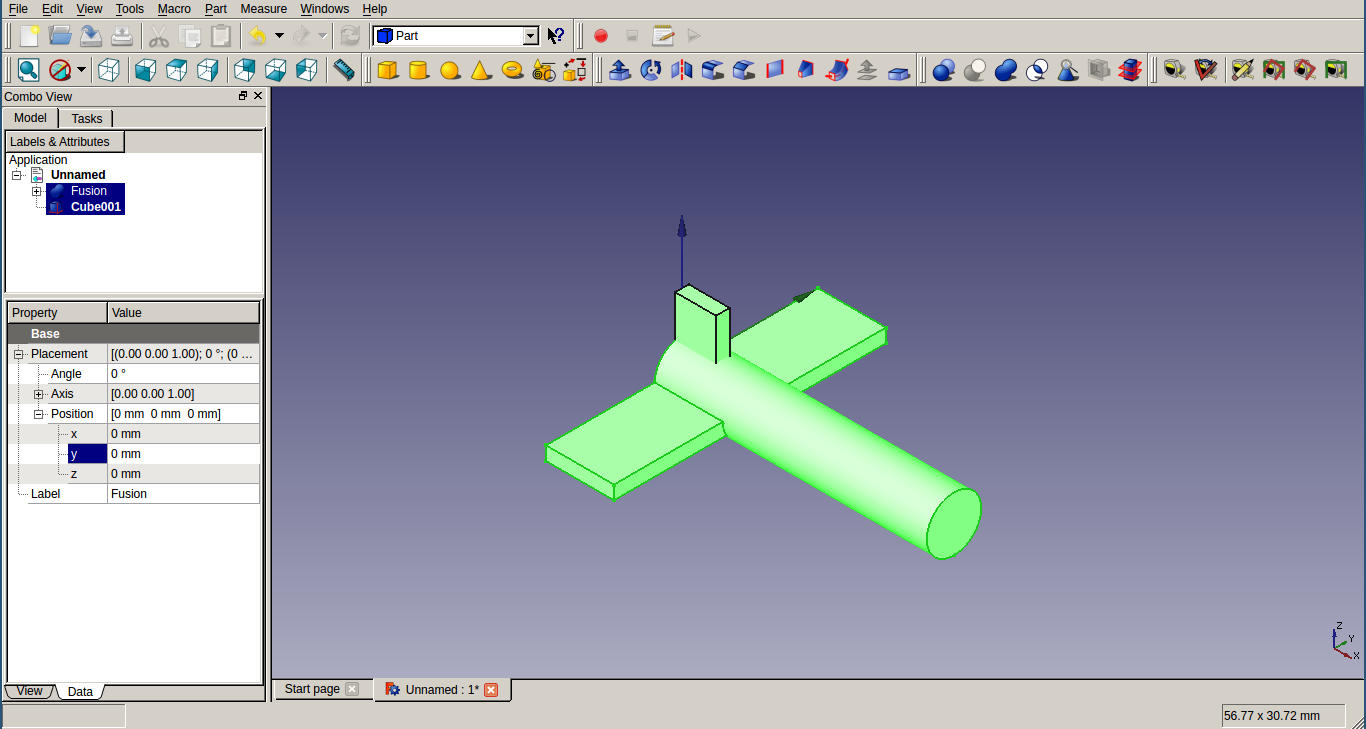The width and height of the screenshot is (1366, 729).
Task: Create a new document
Action: point(29,36)
